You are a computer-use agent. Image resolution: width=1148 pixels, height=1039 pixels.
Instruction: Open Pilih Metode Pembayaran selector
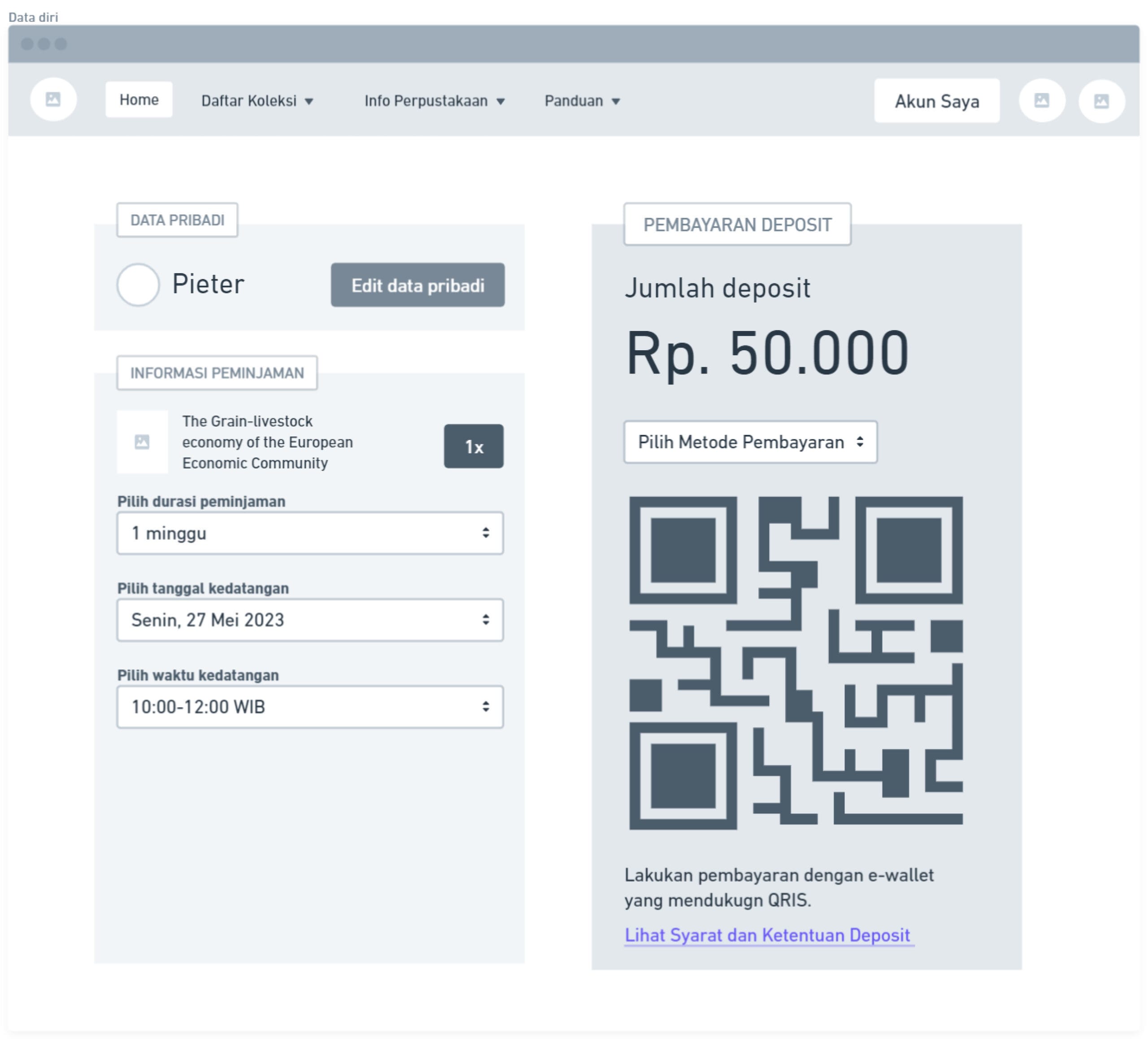pos(751,442)
